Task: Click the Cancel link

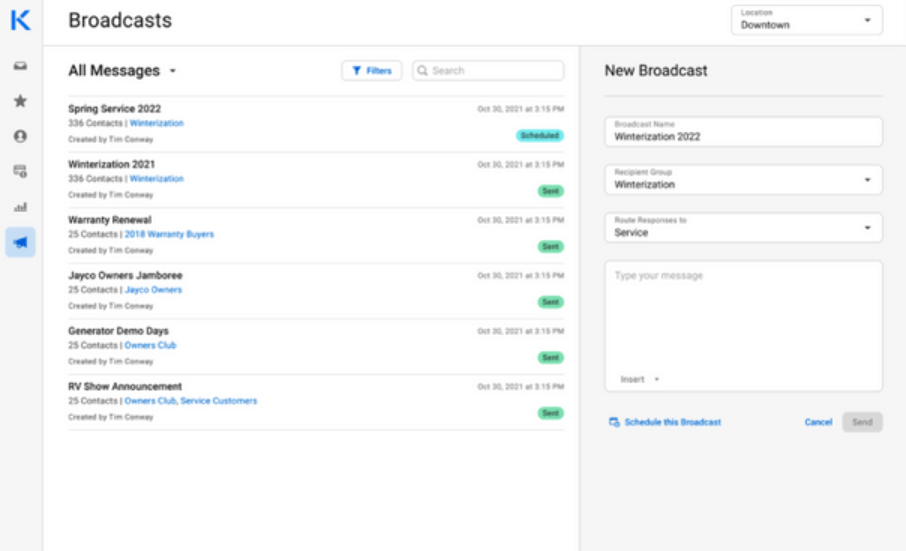Action: (818, 422)
